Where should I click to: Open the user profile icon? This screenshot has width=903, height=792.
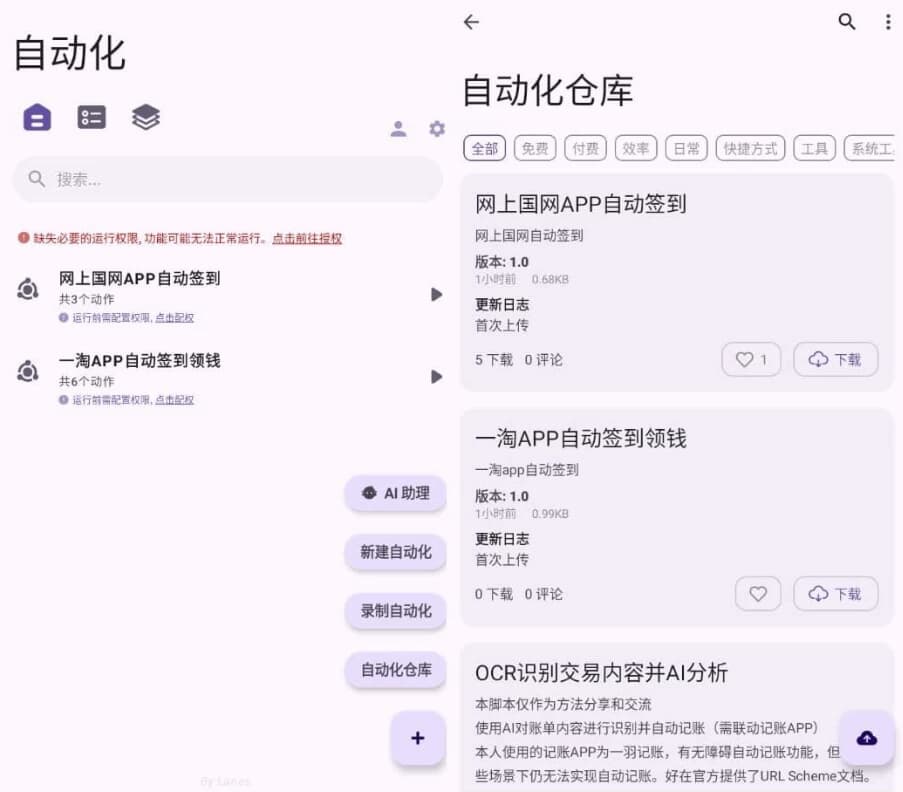[x=398, y=128]
